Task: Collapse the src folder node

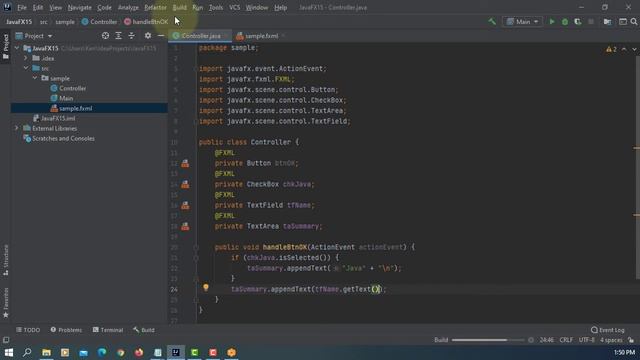Action: [26, 68]
